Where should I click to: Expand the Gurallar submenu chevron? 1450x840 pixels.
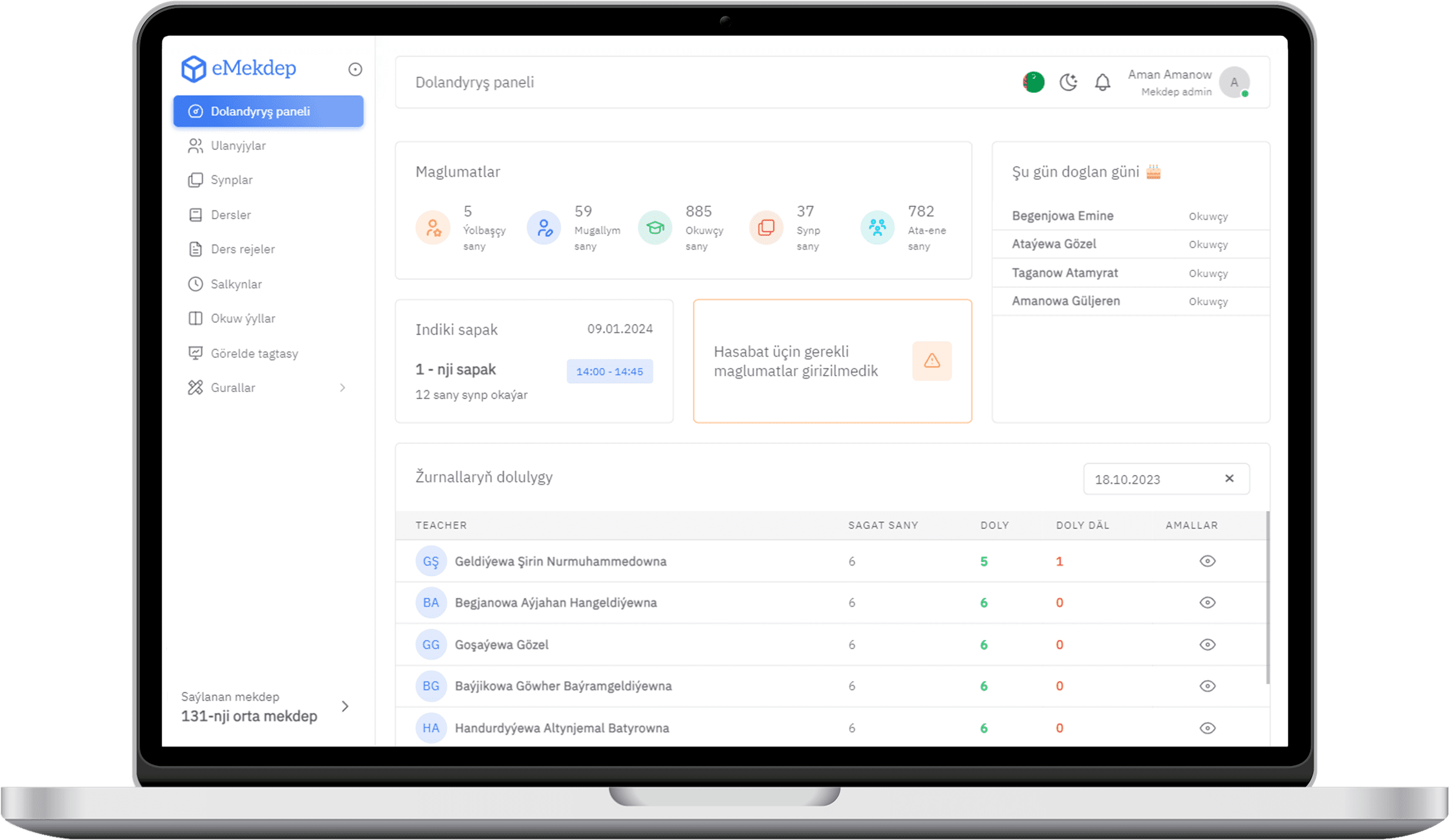point(342,388)
